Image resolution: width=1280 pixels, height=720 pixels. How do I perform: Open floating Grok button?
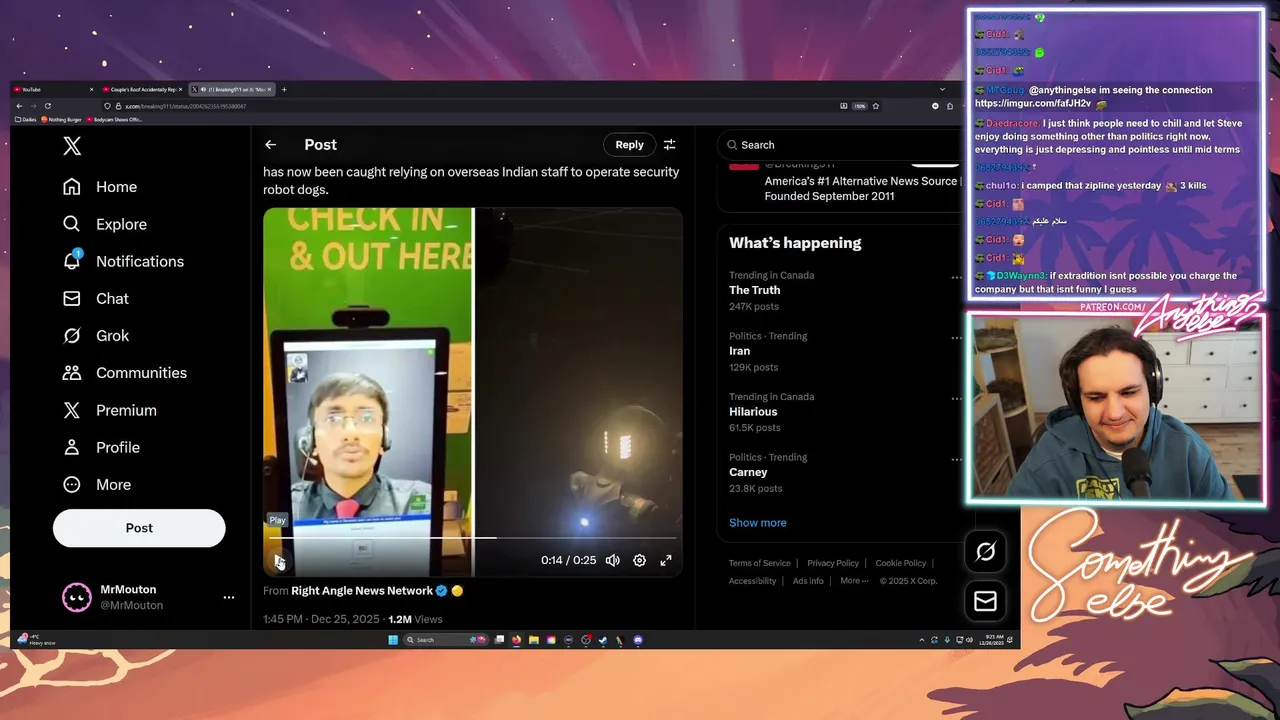pyautogui.click(x=985, y=551)
